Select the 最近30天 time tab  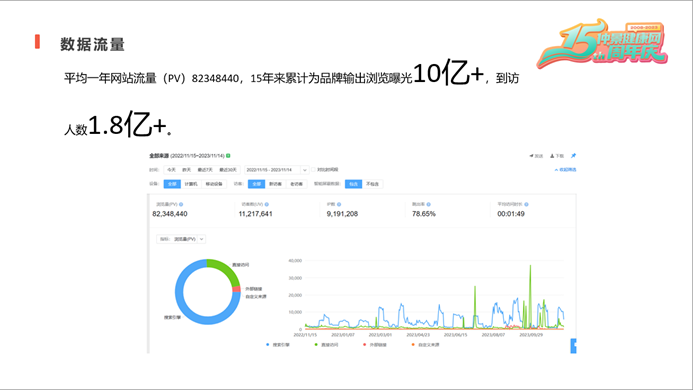(x=228, y=170)
